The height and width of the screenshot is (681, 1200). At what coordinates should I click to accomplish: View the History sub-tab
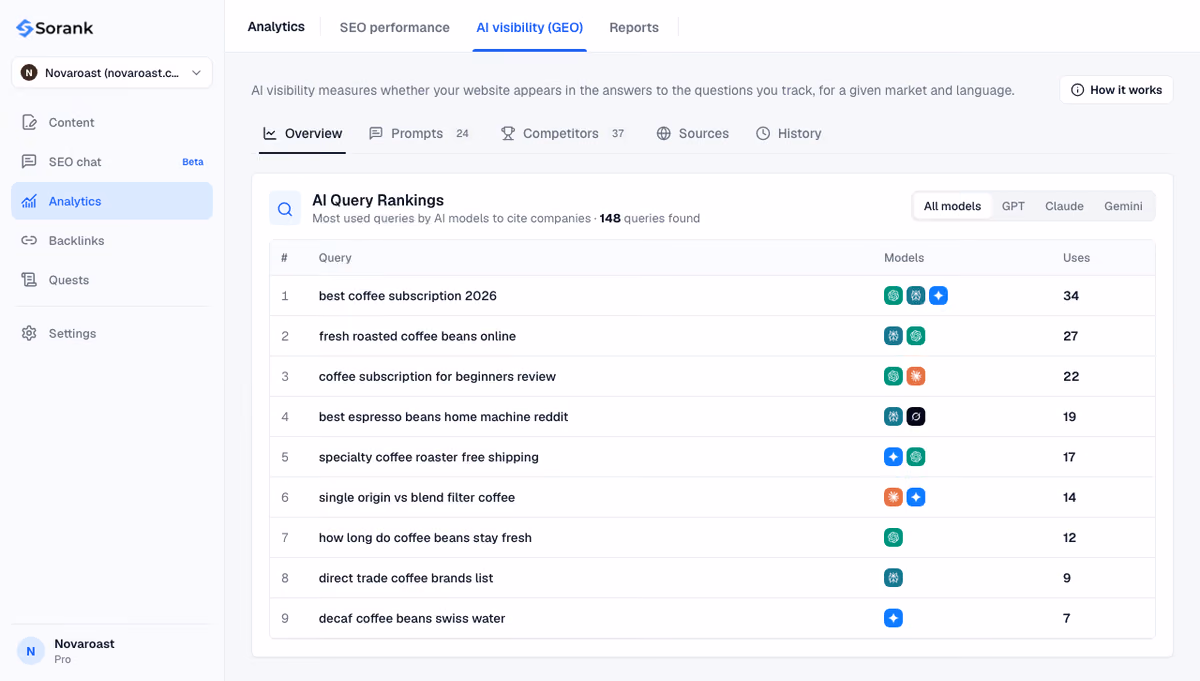(x=788, y=133)
